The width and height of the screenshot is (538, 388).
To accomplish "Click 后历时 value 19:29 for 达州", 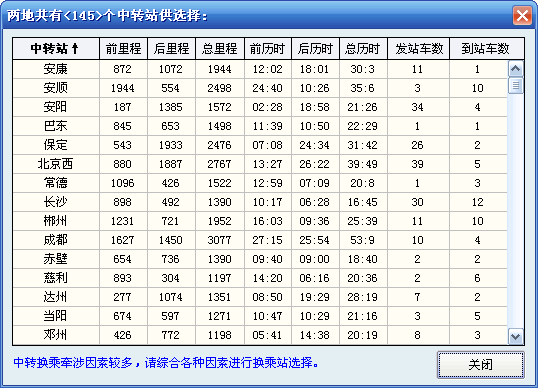I will 315,297.
